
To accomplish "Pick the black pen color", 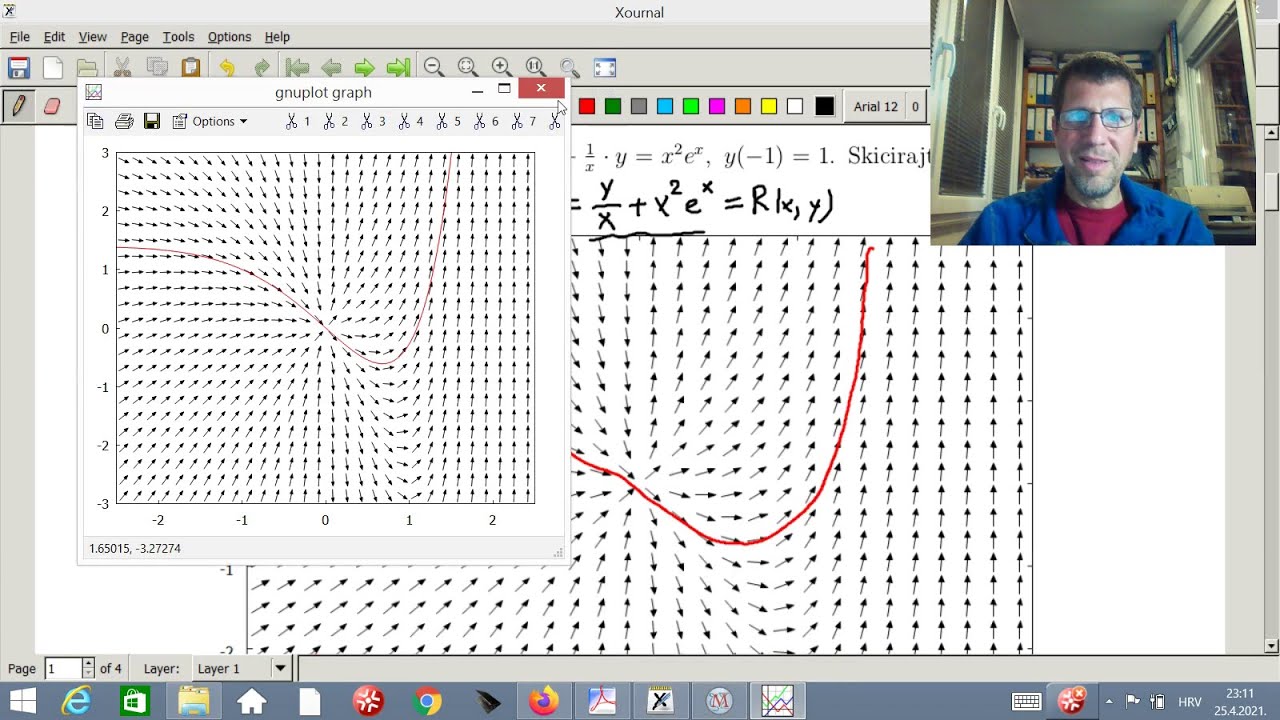I will pyautogui.click(x=824, y=106).
